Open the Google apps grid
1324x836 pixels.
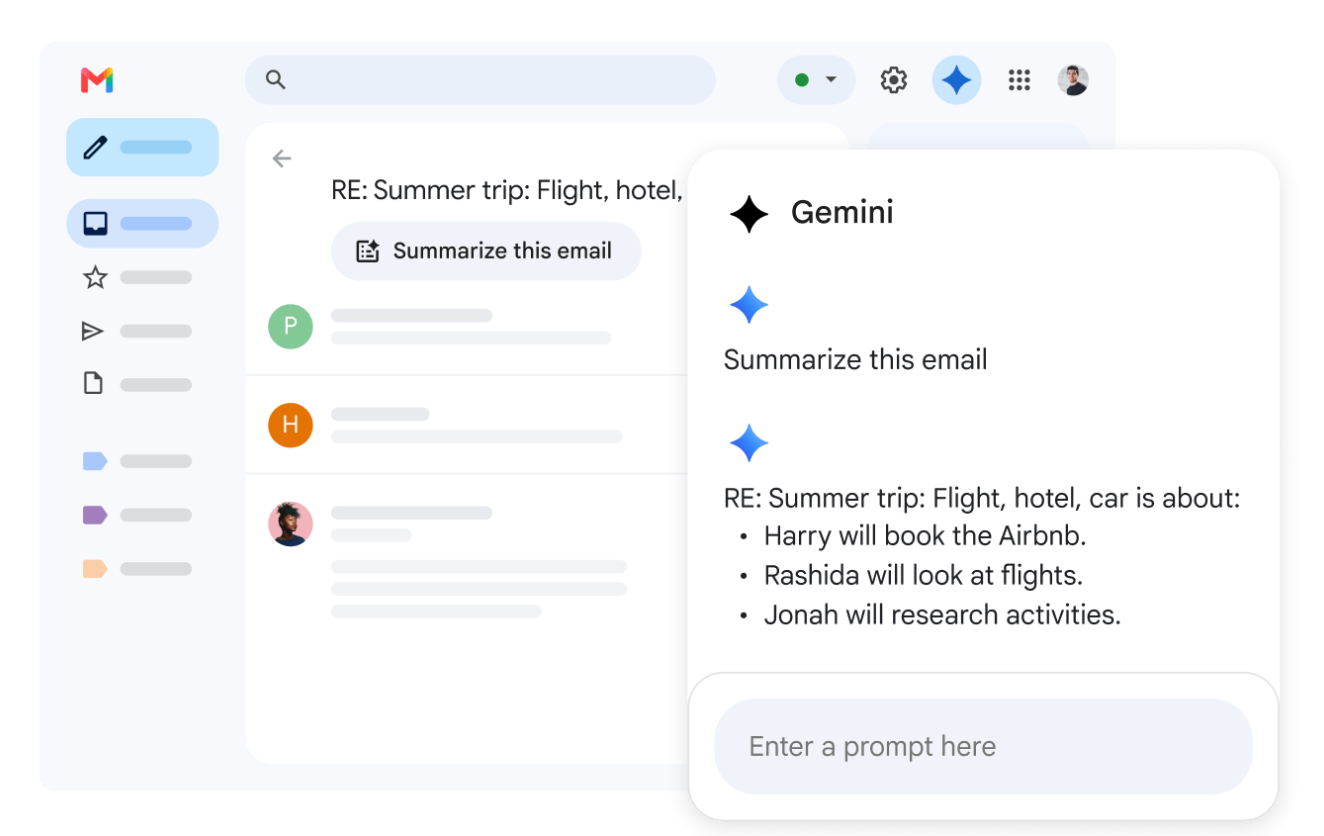pos(1019,80)
